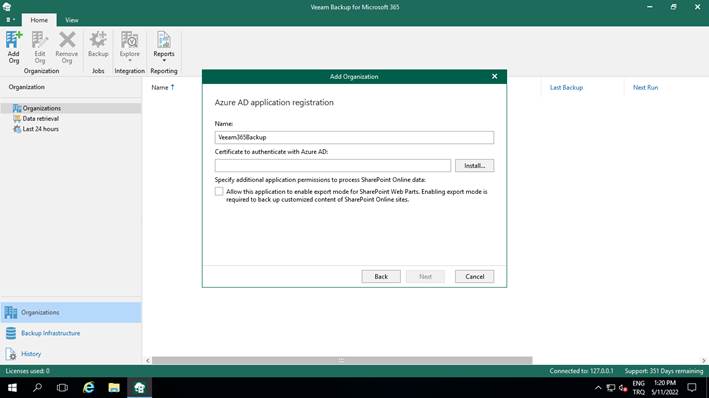Screen dimensions: 709x398
Task: Open the Backup Infrastructure navigation pane
Action: [x=71, y=333]
